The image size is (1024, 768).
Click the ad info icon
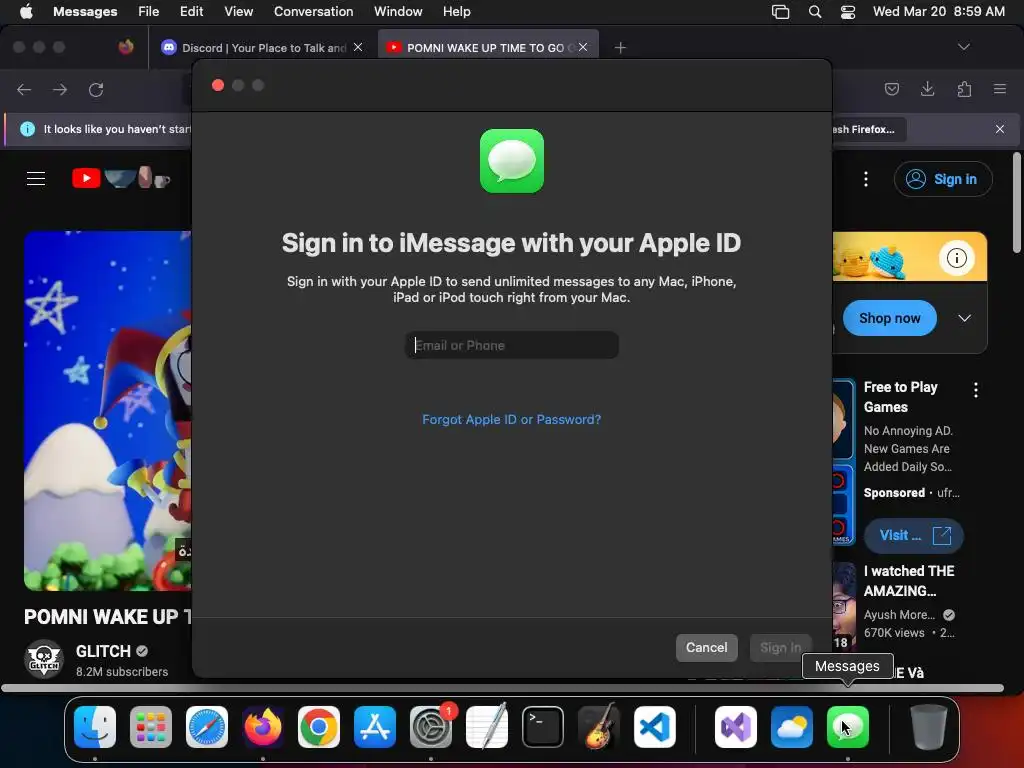point(957,258)
